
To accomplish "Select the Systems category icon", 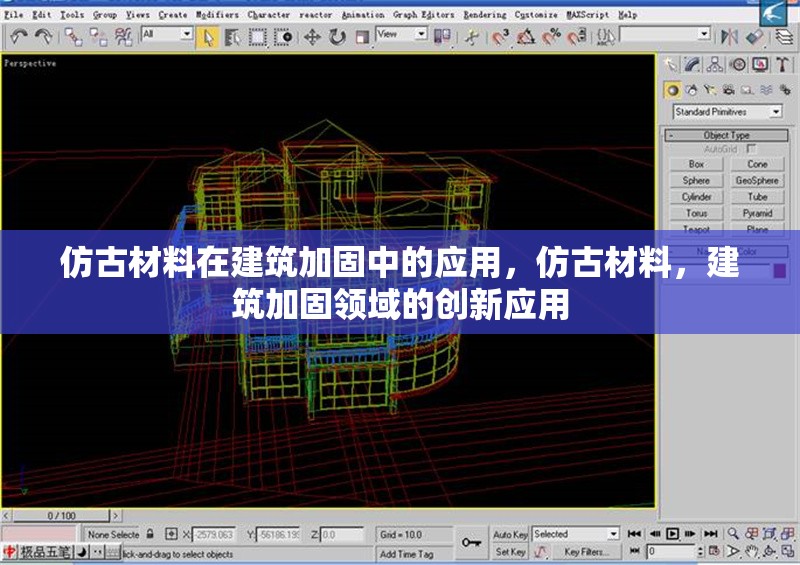I will [785, 90].
